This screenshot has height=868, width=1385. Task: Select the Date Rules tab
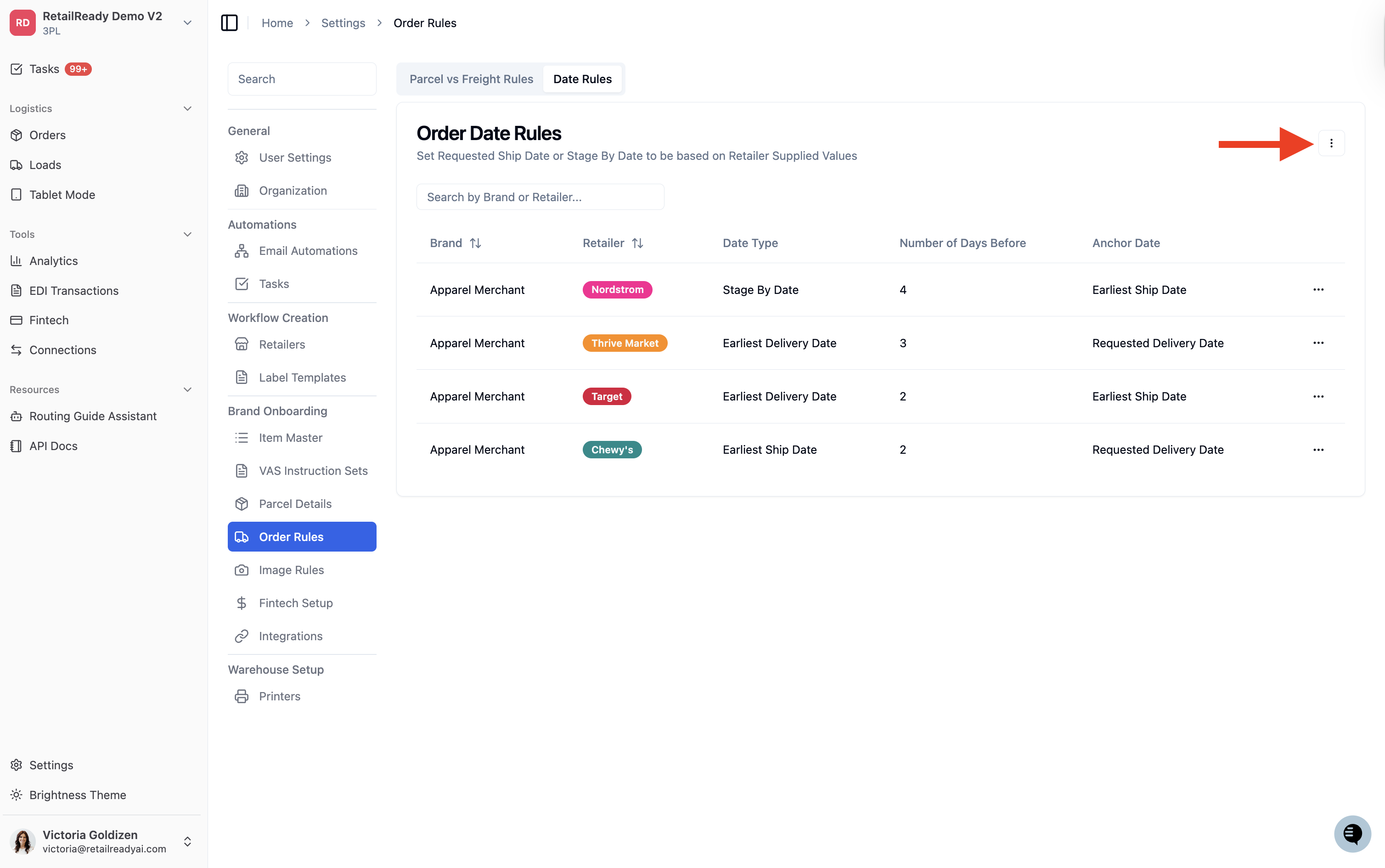pos(582,79)
